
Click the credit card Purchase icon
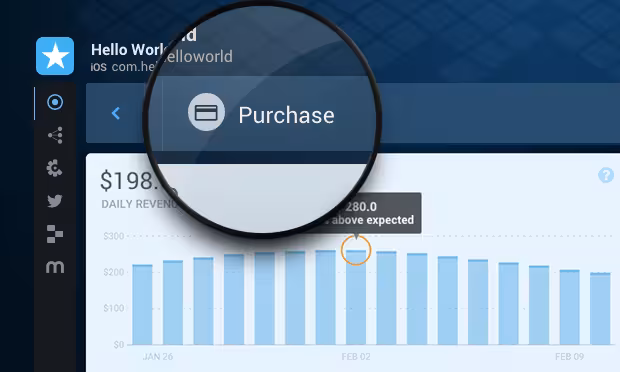(206, 112)
